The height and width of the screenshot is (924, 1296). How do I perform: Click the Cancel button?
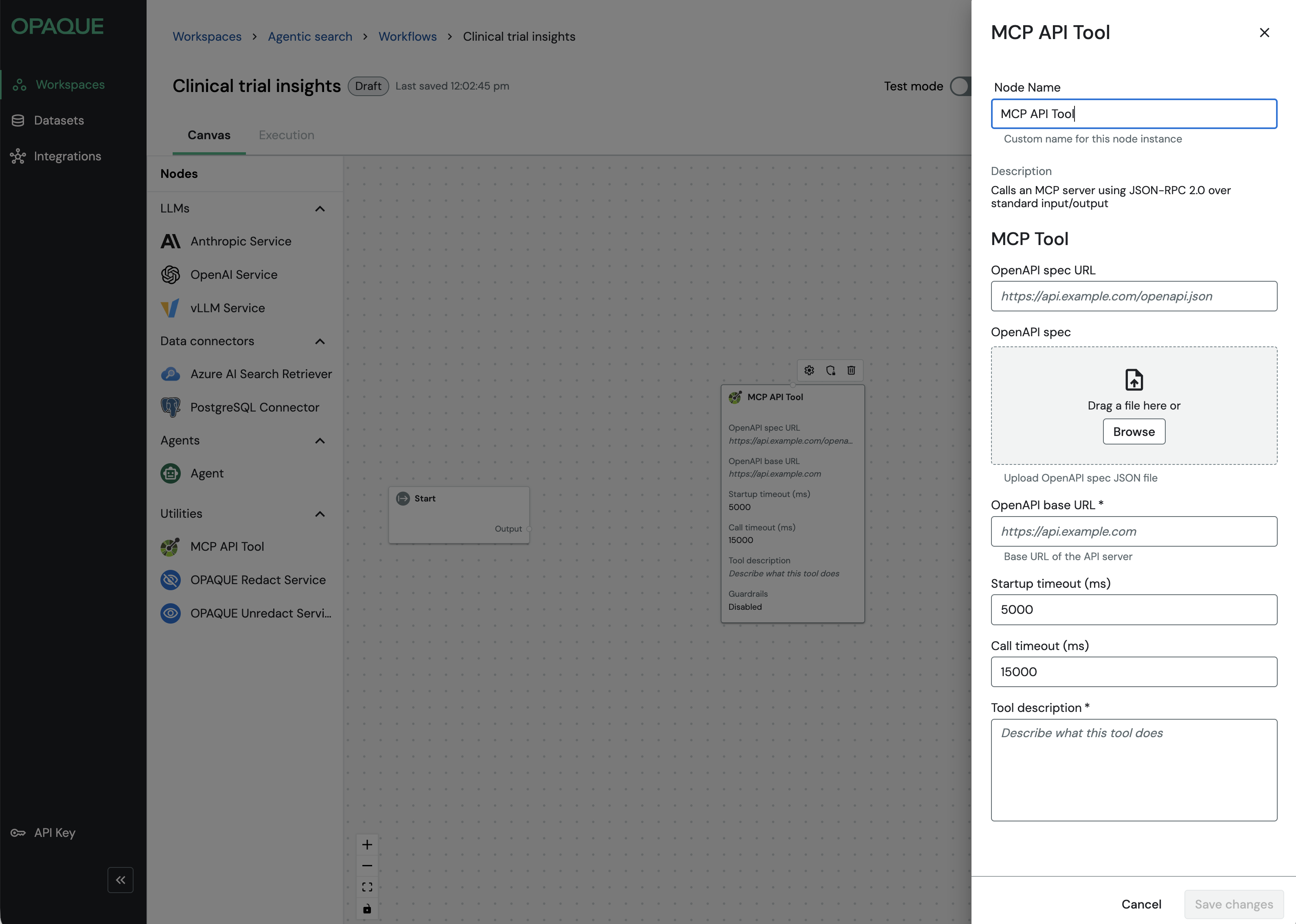click(x=1141, y=904)
